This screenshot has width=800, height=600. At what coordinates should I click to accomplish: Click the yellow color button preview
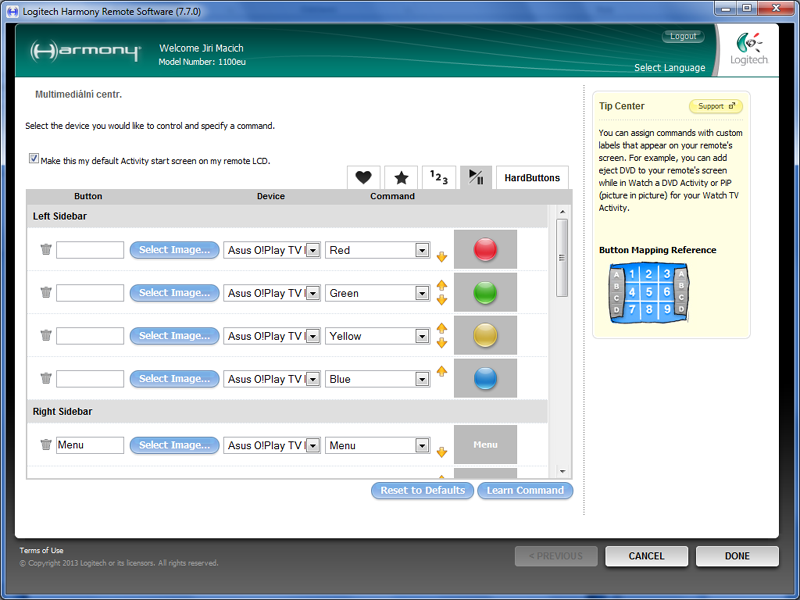coord(485,335)
